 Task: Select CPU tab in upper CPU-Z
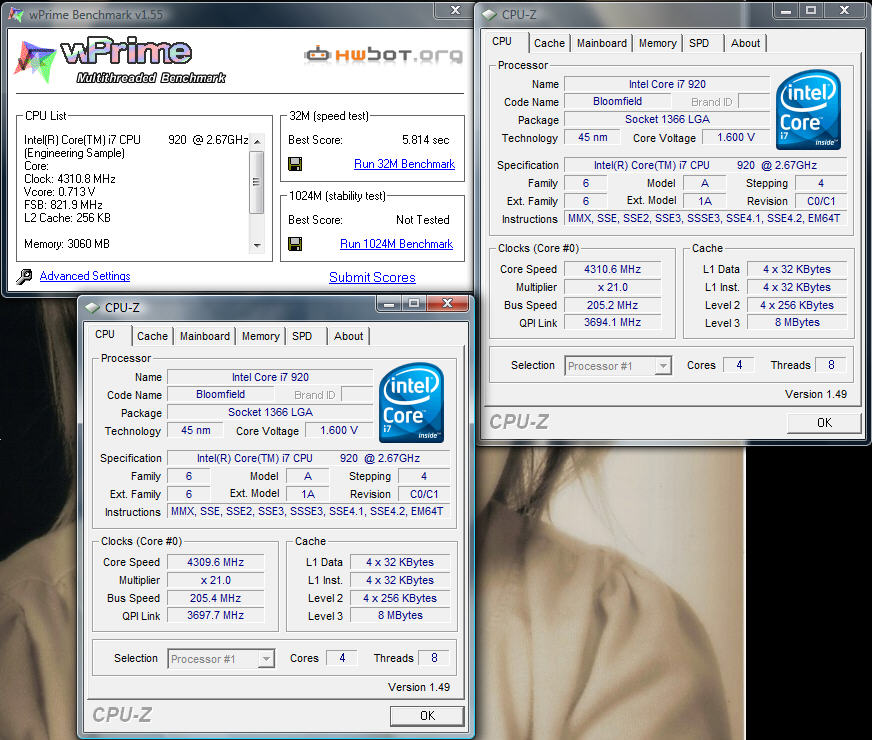502,42
